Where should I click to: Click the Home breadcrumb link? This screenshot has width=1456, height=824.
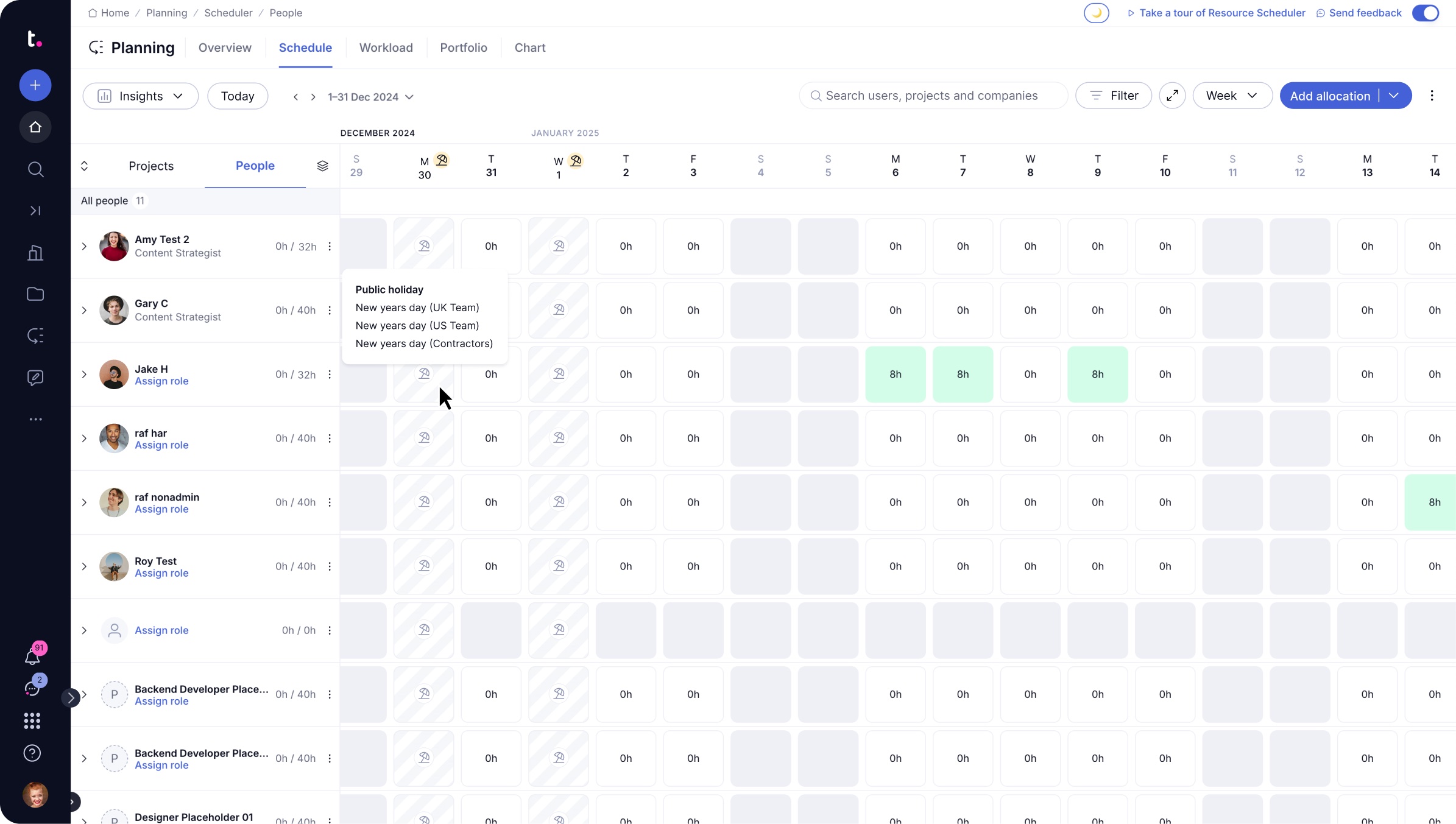point(108,13)
